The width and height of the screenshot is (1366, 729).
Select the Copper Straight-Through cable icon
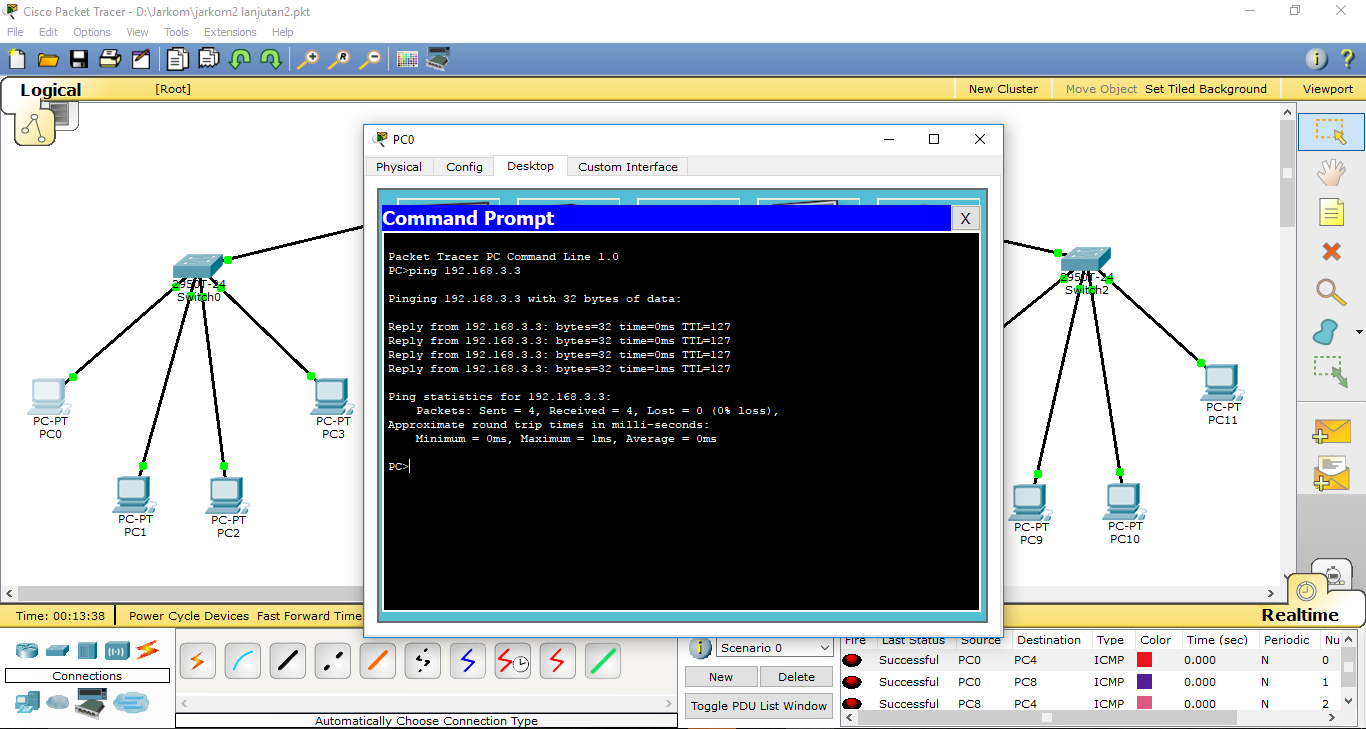point(287,660)
